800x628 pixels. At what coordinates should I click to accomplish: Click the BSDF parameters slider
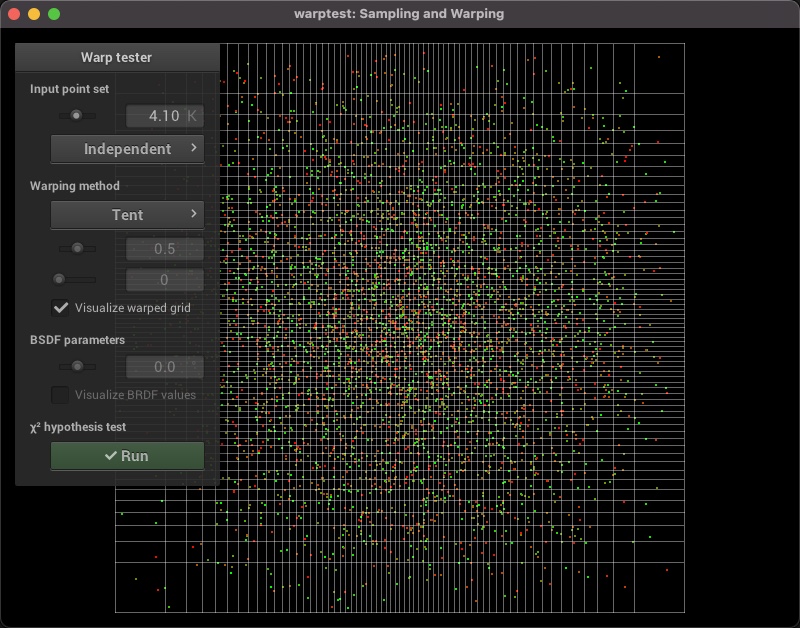77,367
